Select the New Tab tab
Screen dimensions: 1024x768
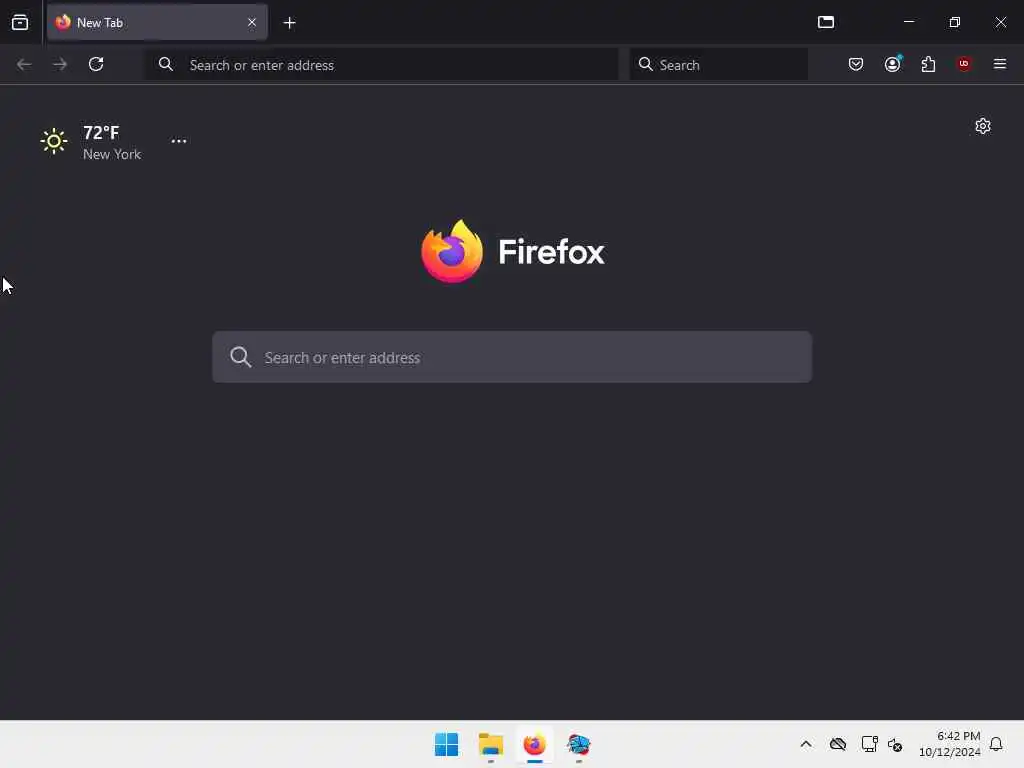157,22
